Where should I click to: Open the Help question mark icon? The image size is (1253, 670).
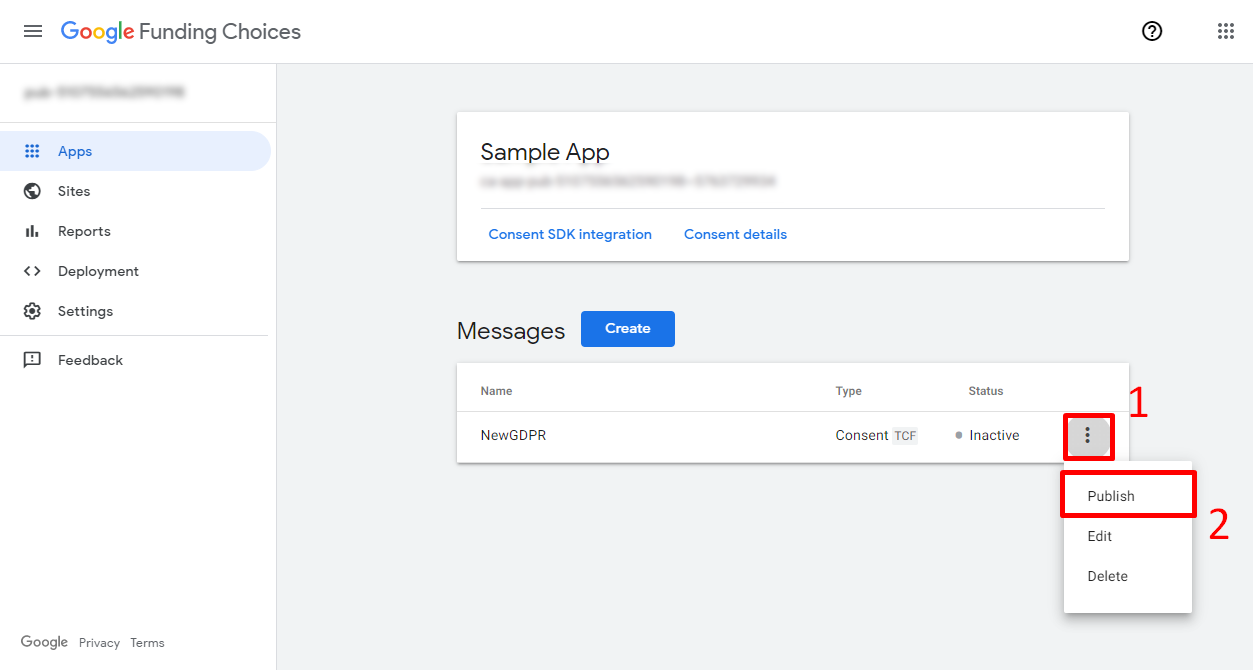point(1152,31)
